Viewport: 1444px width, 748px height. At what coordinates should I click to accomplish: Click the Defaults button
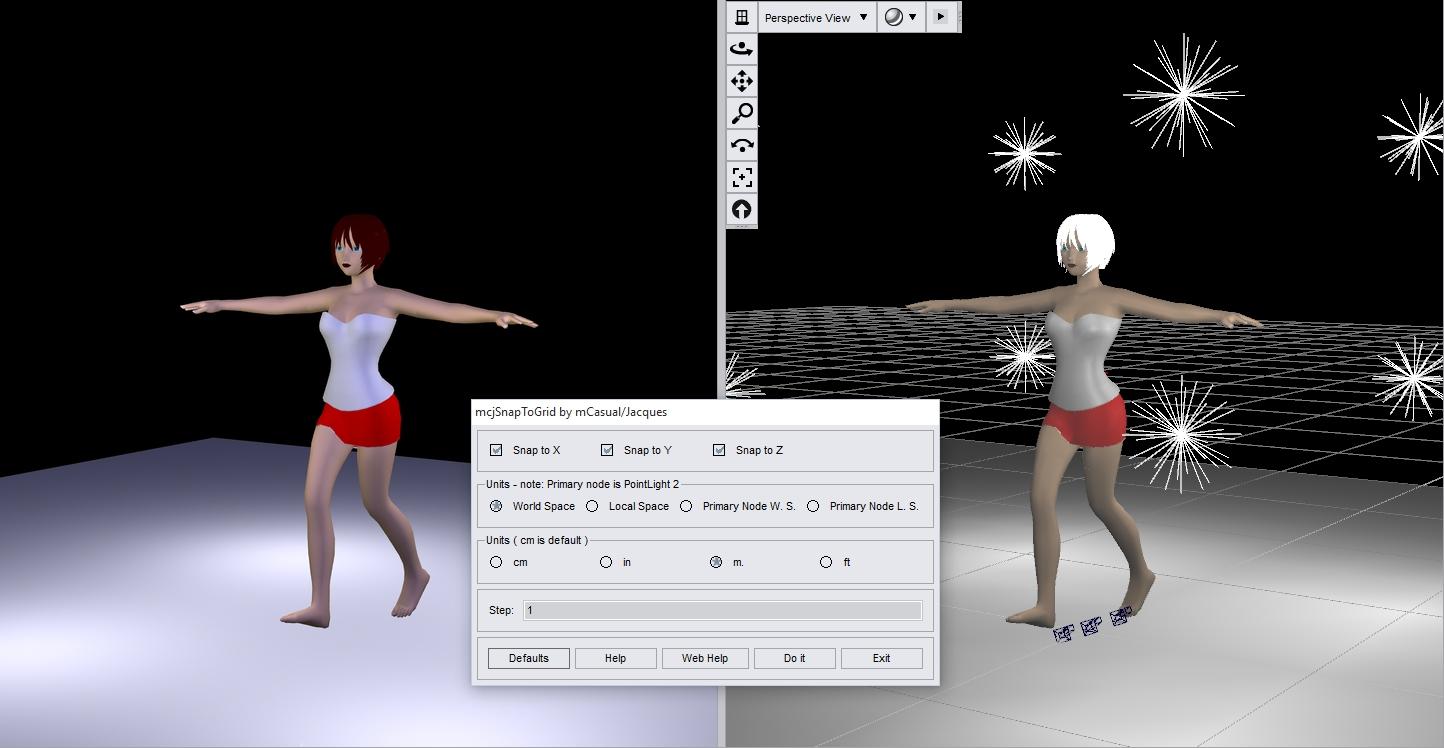[528, 658]
